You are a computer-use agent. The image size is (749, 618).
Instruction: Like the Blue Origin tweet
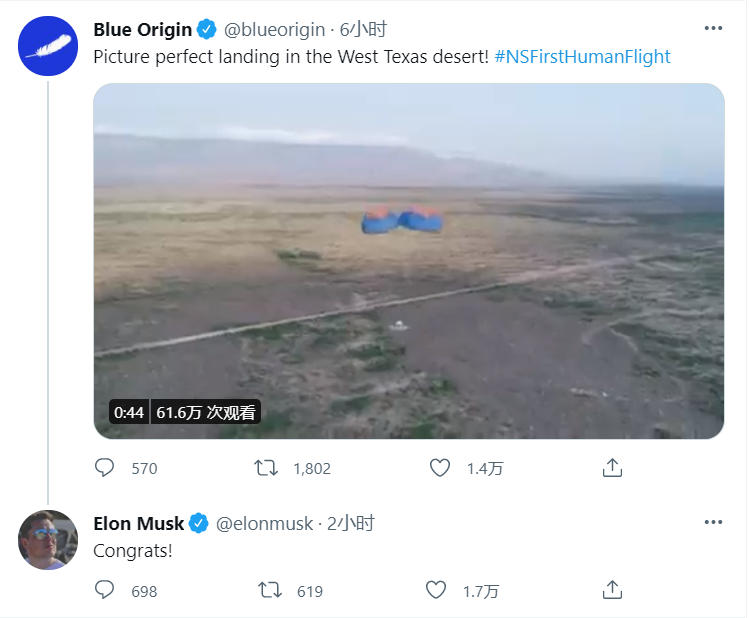tap(439, 468)
